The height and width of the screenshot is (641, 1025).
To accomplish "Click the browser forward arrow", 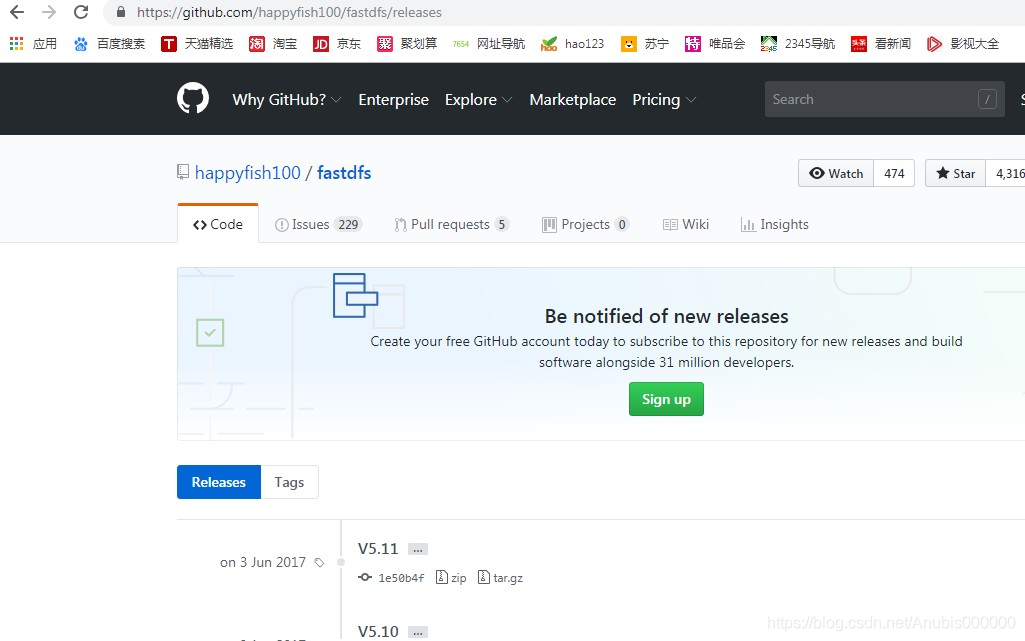I will click(49, 12).
